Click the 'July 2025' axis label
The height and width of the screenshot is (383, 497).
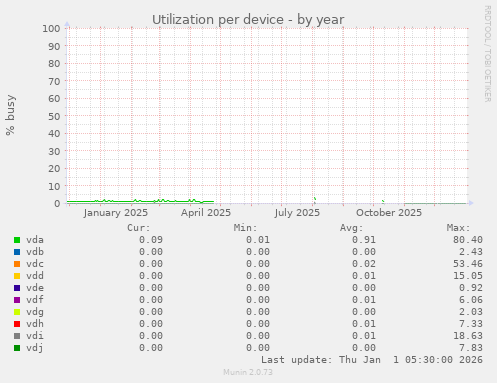click(x=297, y=213)
